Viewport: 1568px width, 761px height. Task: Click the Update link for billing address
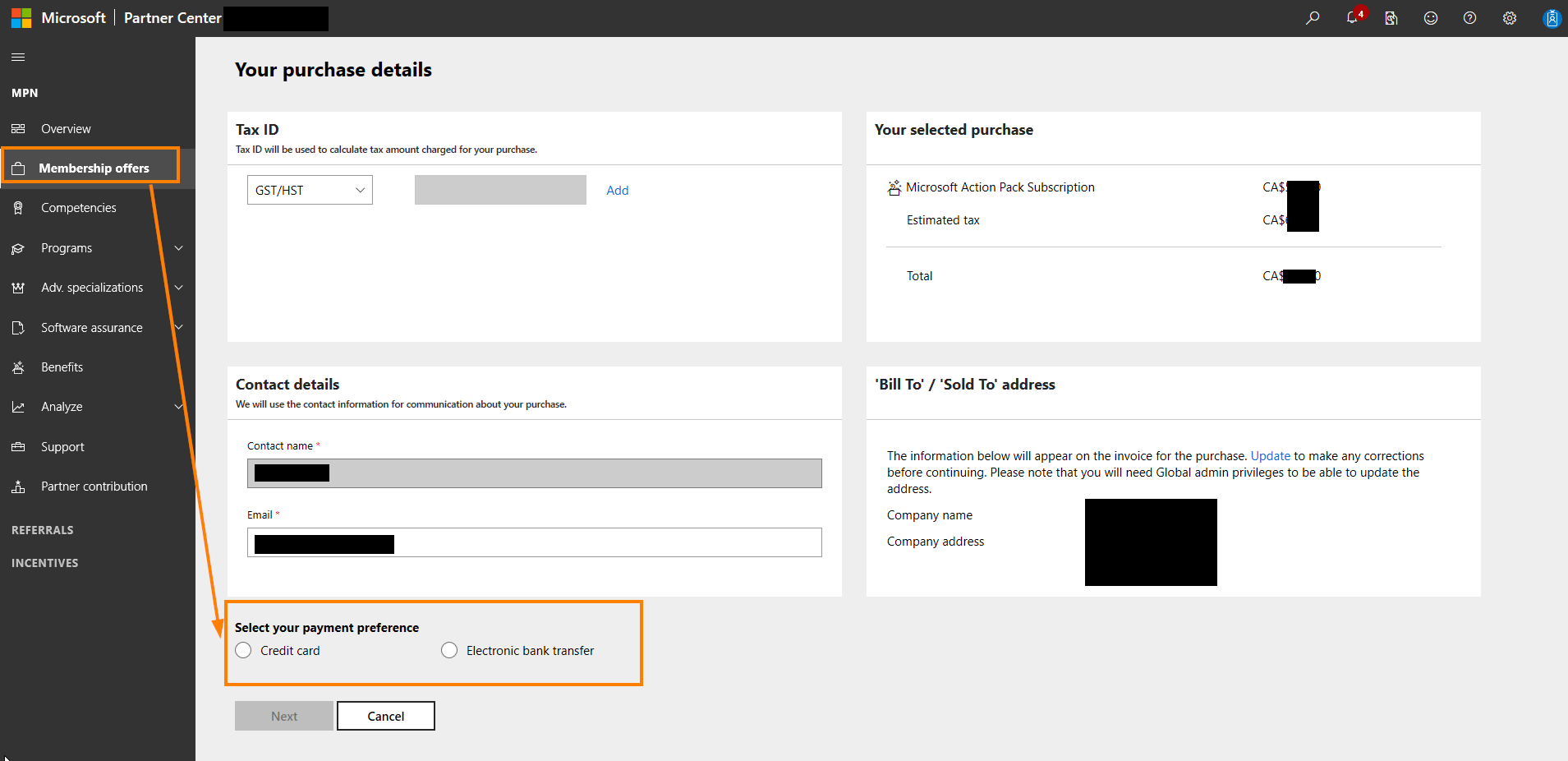pyautogui.click(x=1271, y=456)
